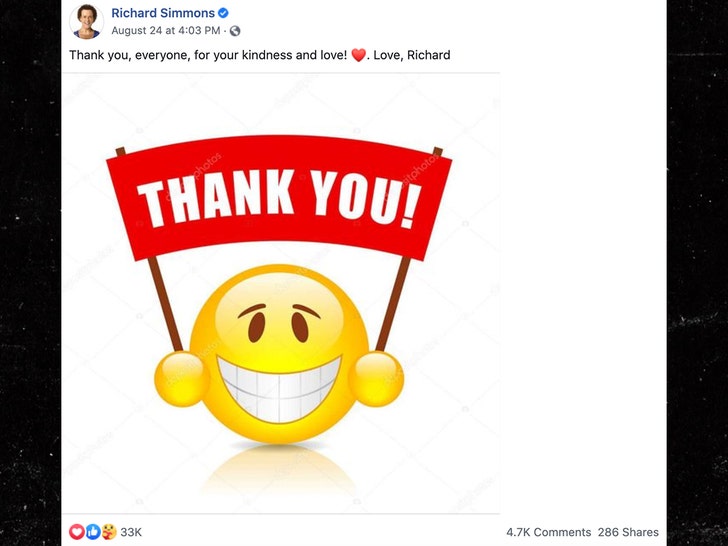The width and height of the screenshot is (728, 546).
Task: Click the heart Love reaction icon
Action: (x=77, y=532)
